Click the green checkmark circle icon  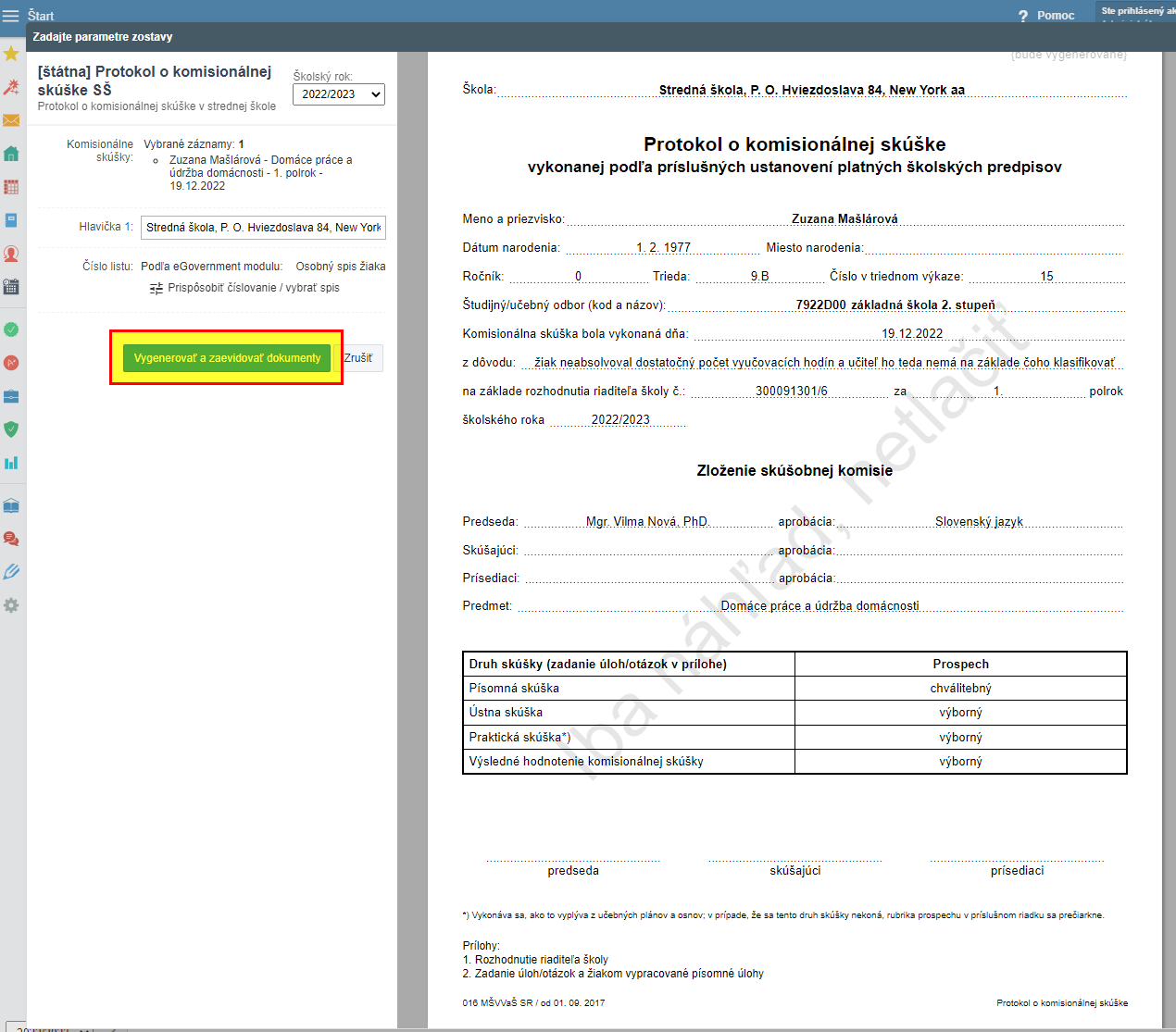(11, 329)
